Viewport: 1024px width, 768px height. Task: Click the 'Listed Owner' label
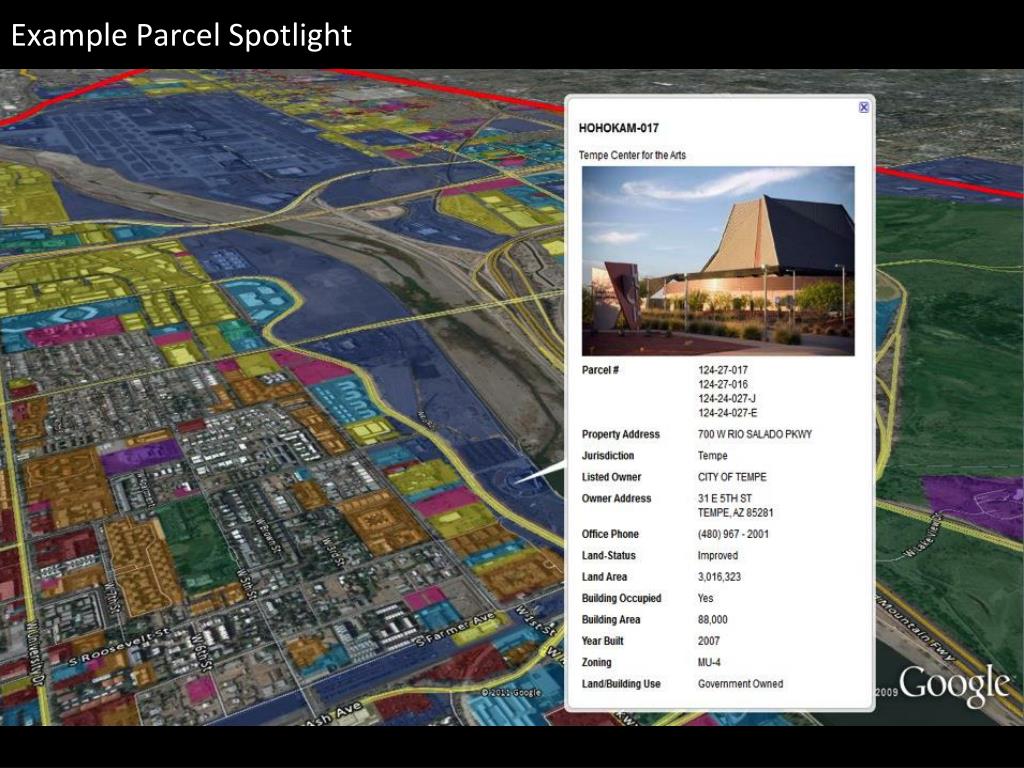point(611,477)
